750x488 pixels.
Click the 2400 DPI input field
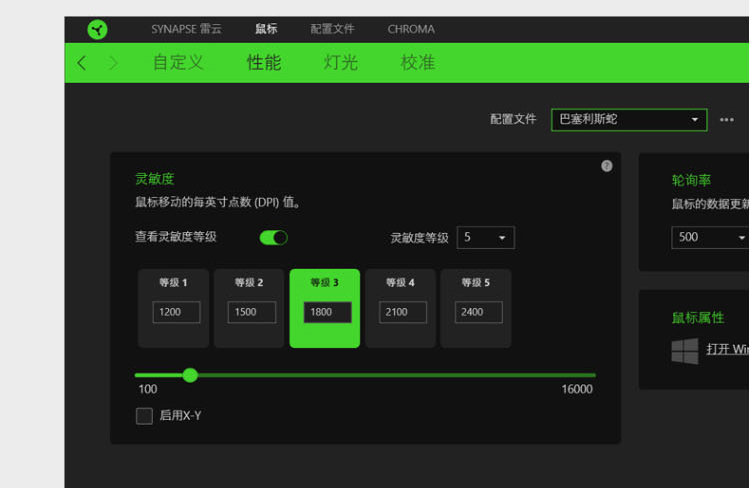[x=478, y=312]
